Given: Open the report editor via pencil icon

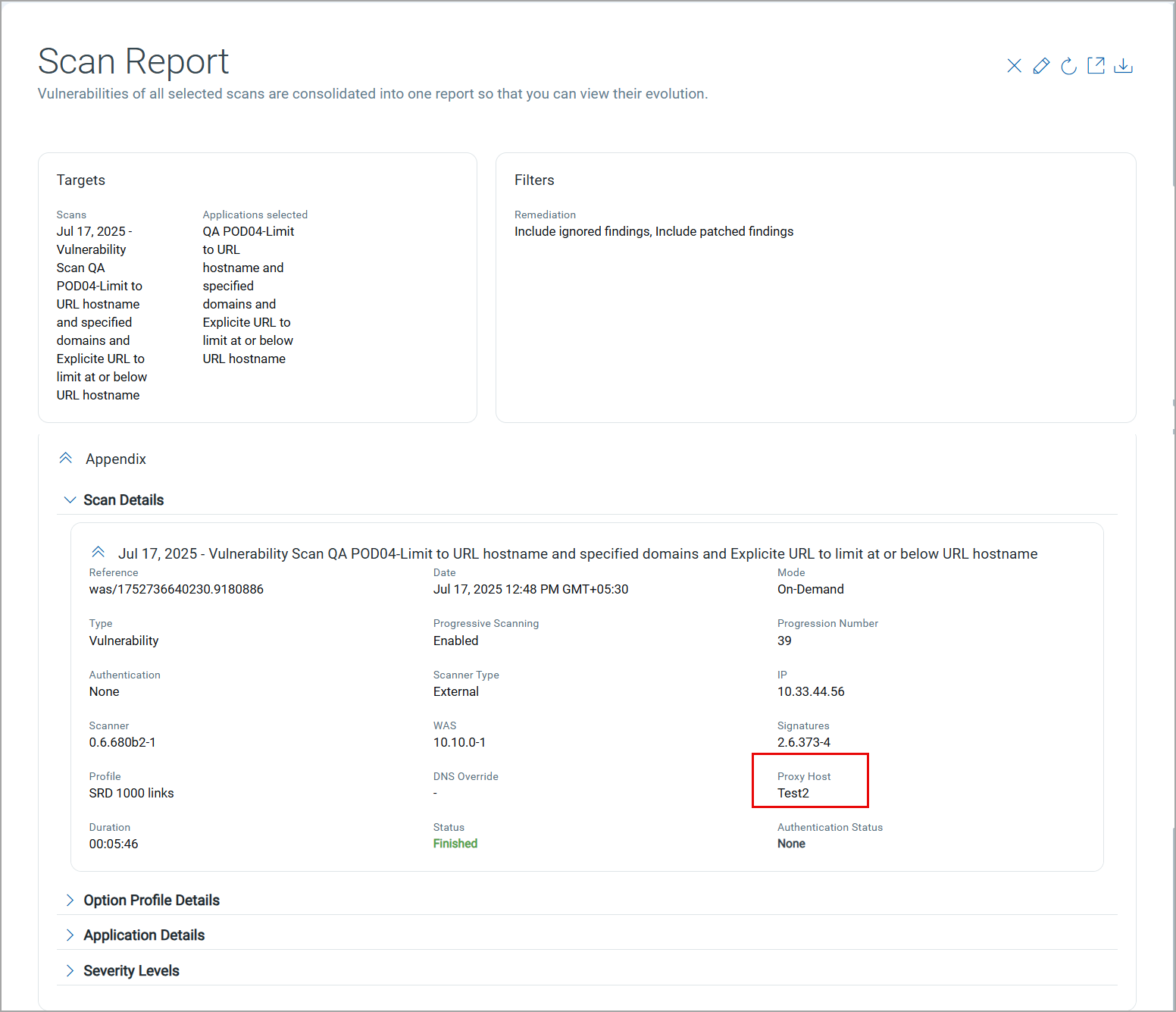Looking at the screenshot, I should pos(1041,66).
